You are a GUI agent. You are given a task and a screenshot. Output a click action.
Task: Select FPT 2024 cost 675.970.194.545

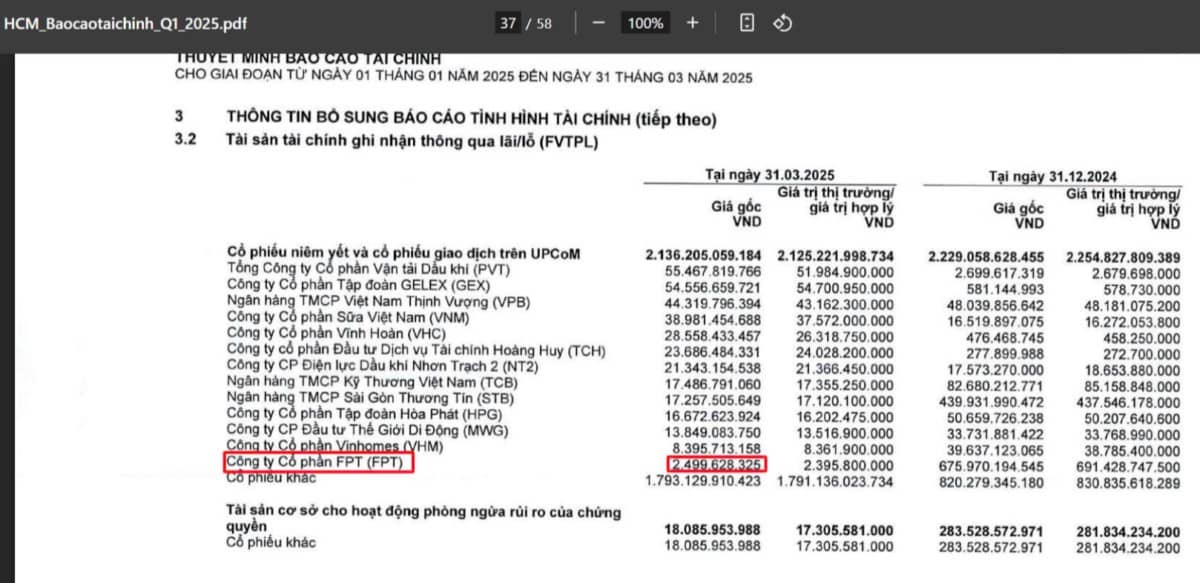tap(990, 465)
